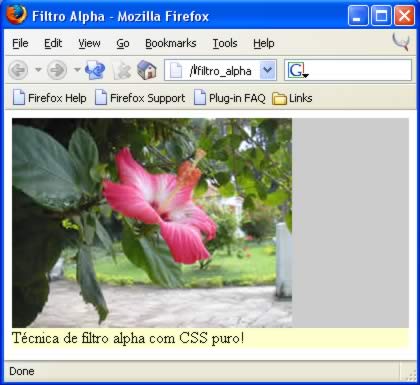The height and width of the screenshot is (385, 420).
Task: Expand the address bar URL dropdown
Action: pos(268,70)
